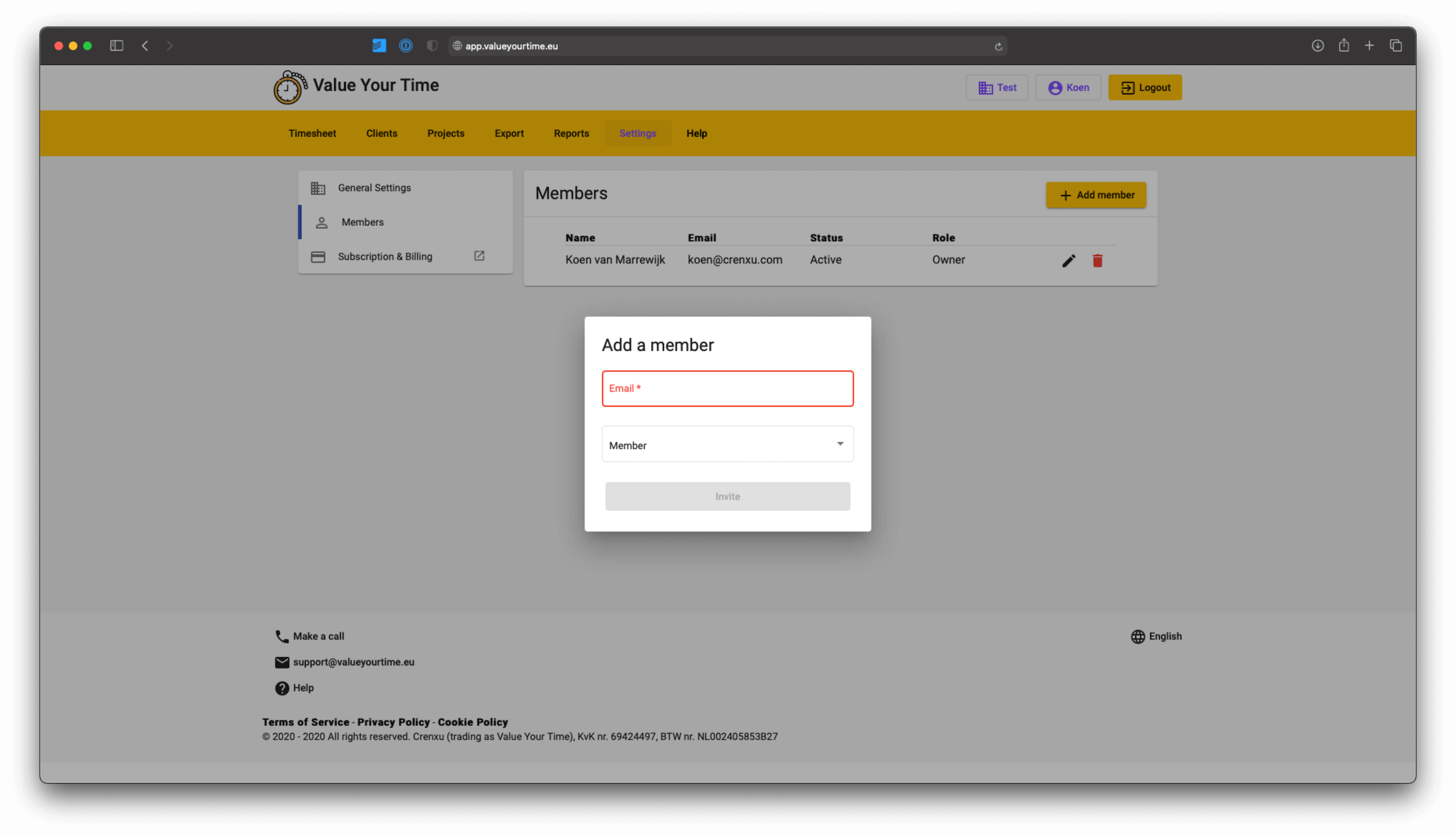Image resolution: width=1456 pixels, height=836 pixels.
Task: Click the edit pencil icon for Koen van Marrewijk
Action: [1069, 260]
